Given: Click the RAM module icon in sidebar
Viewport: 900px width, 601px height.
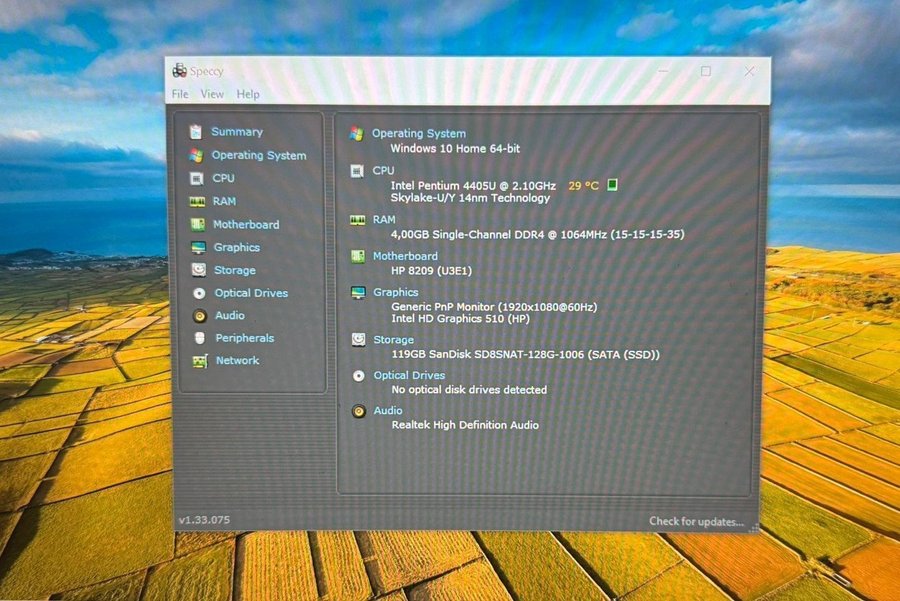Looking at the screenshot, I should (197, 201).
